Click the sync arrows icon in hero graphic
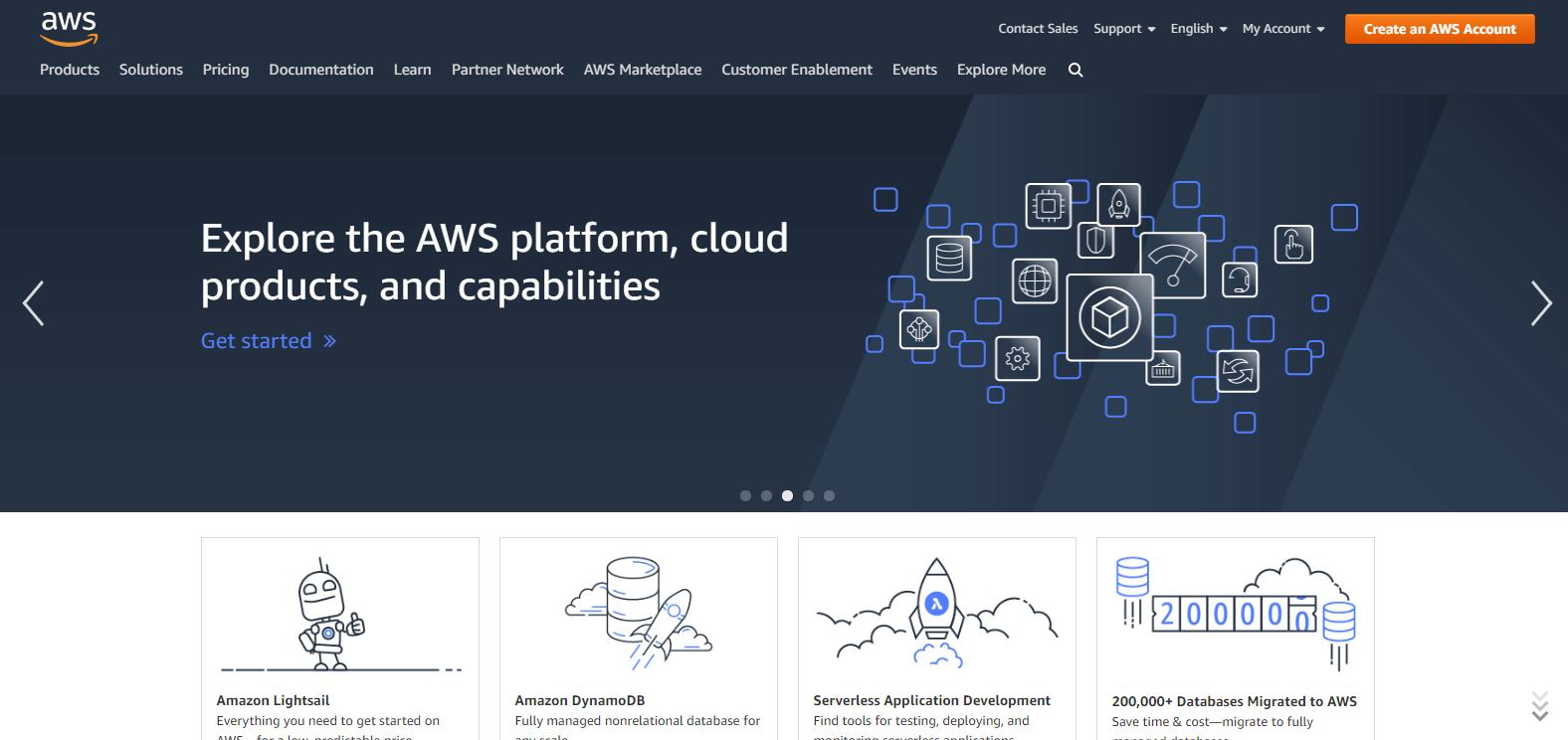1568x740 pixels. [1238, 371]
